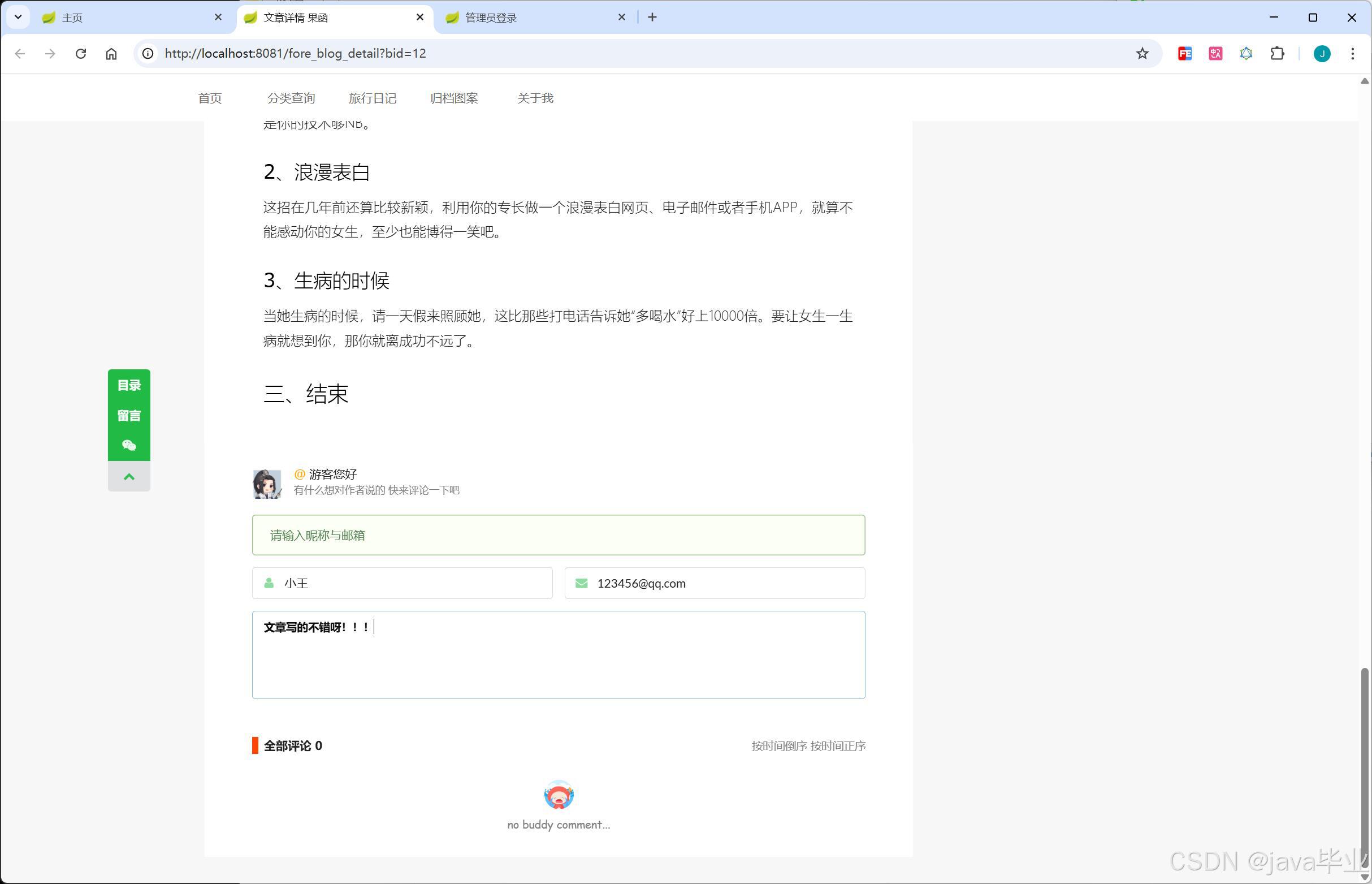This screenshot has width=1372, height=884.
Task: Click the crying 'no buddy comment' mascot image
Action: tap(558, 796)
